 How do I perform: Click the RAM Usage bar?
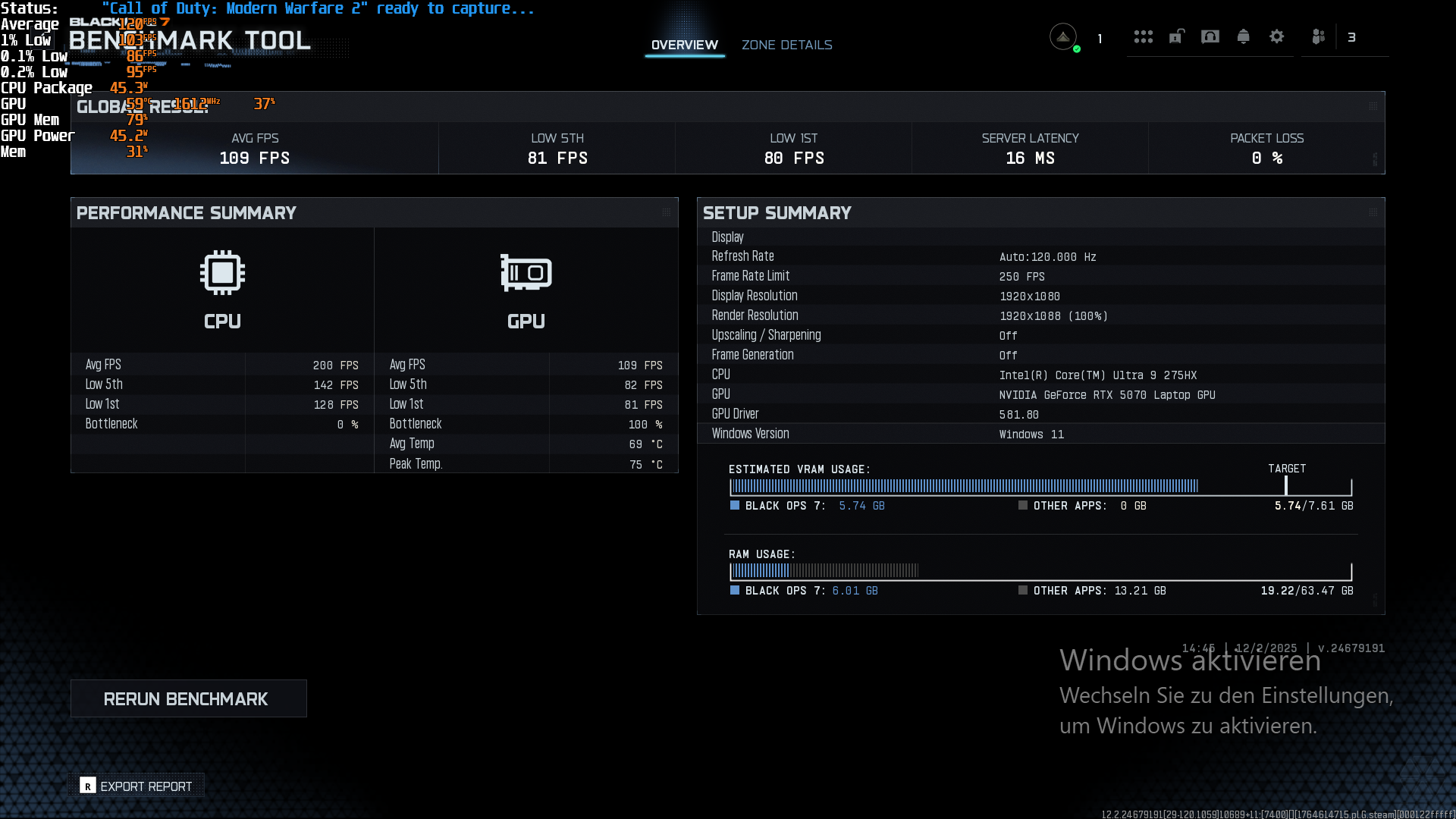(x=1041, y=571)
